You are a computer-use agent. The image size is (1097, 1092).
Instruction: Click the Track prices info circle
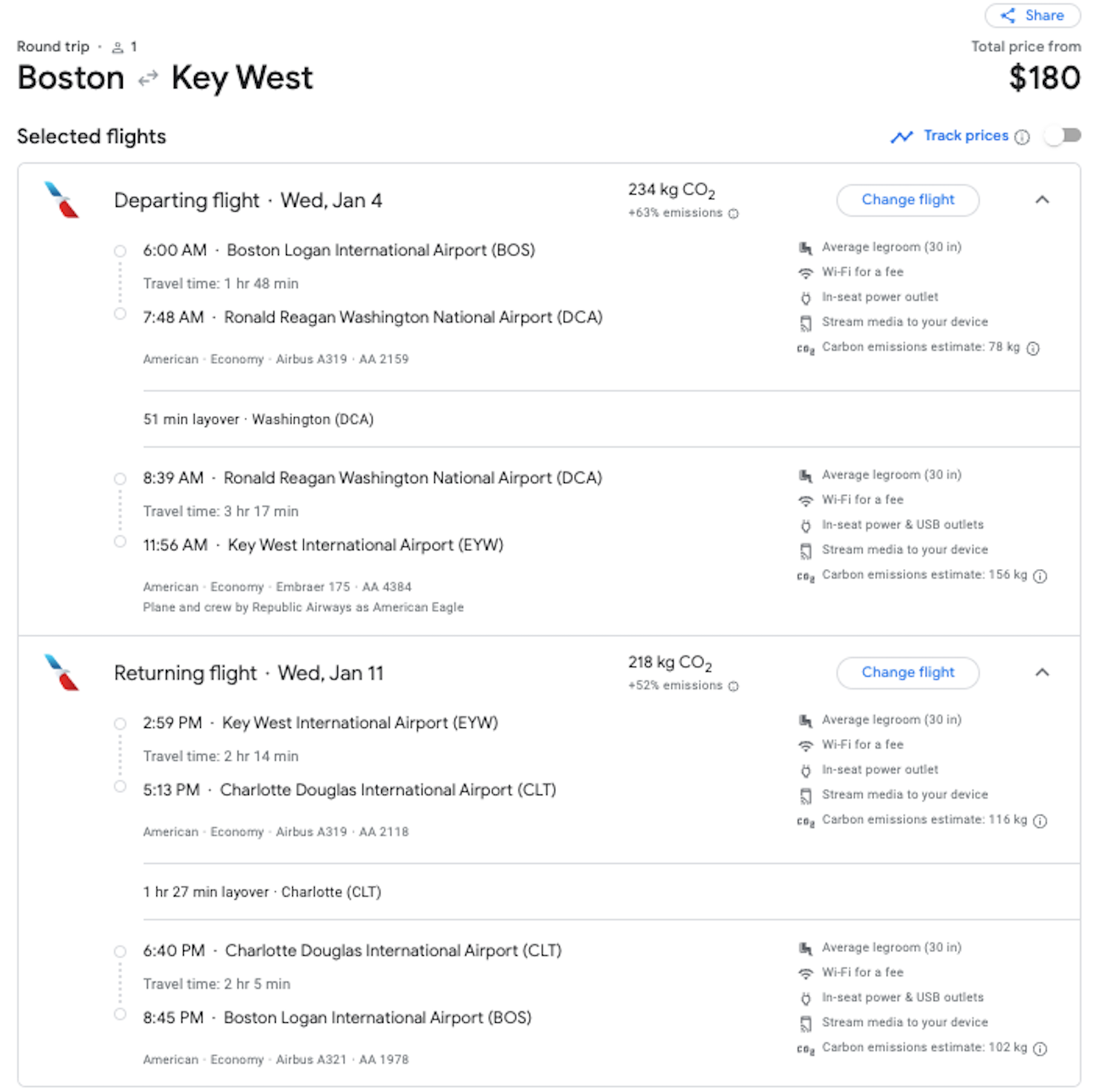tap(1022, 136)
